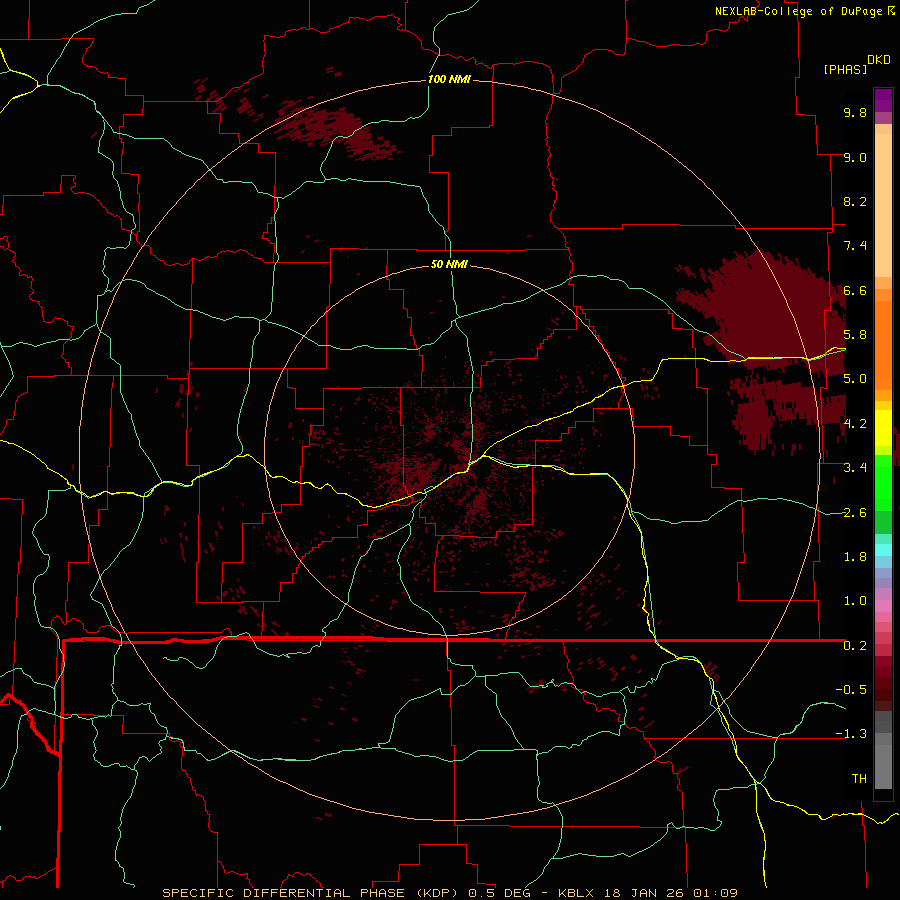
Task: Select the 0.2 scale value
Action: [x=855, y=646]
